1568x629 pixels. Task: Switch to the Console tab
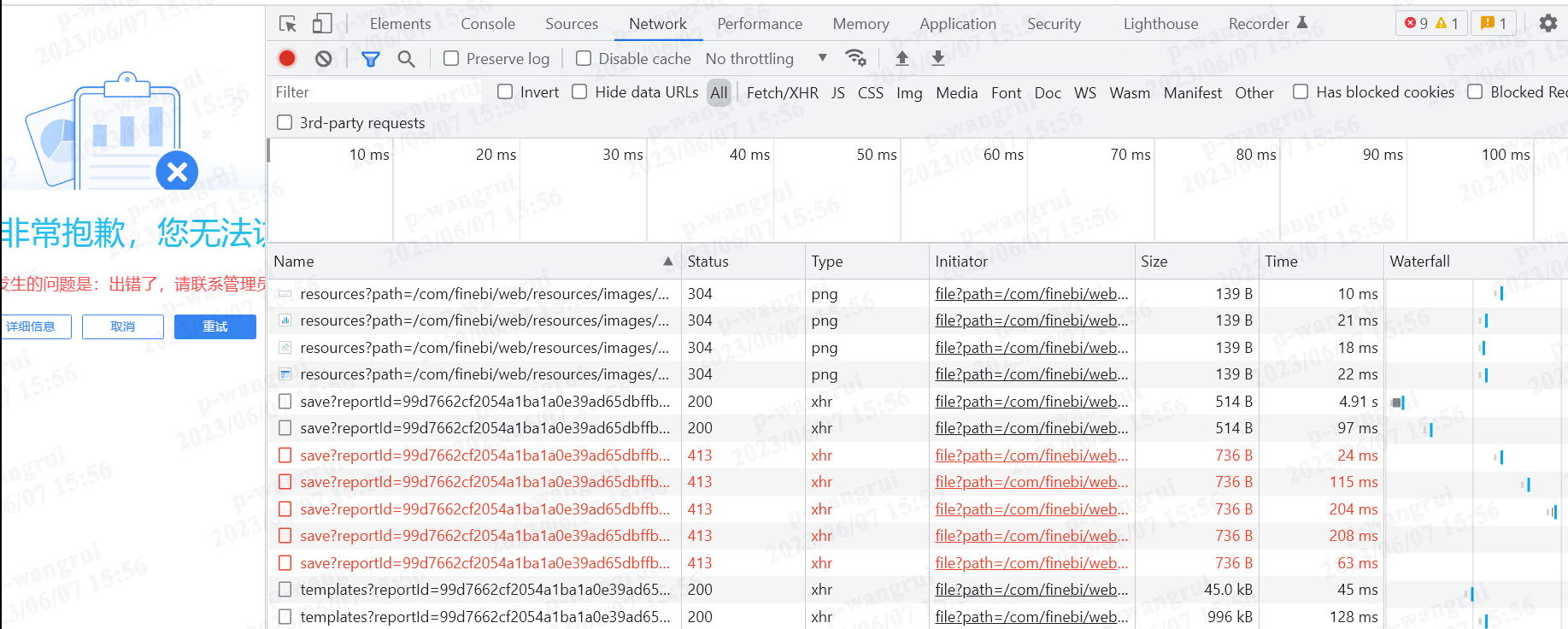point(488,24)
